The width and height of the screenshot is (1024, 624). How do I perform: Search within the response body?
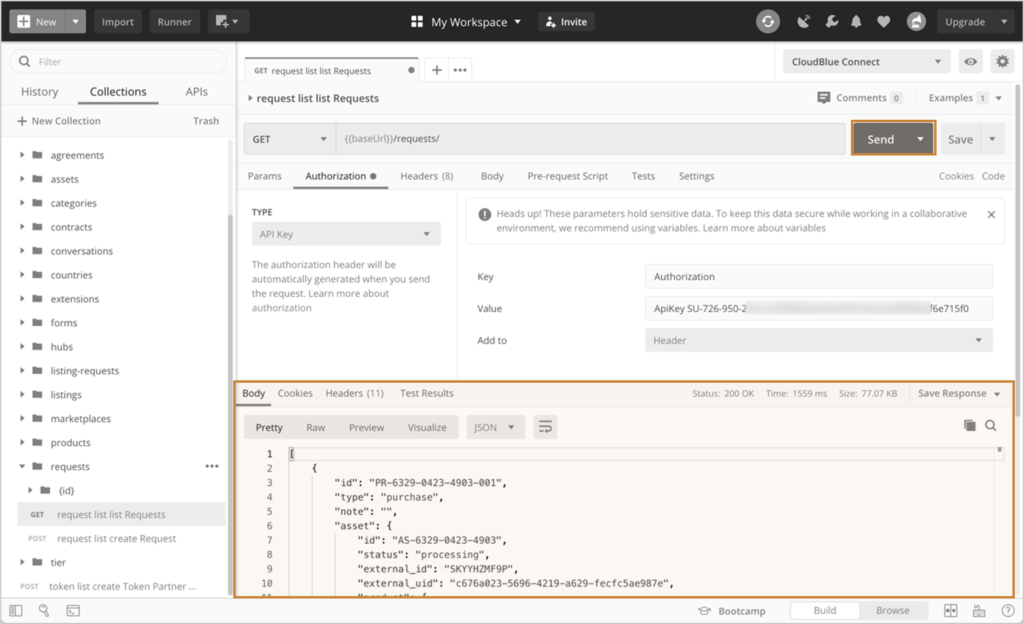pyautogui.click(x=991, y=426)
